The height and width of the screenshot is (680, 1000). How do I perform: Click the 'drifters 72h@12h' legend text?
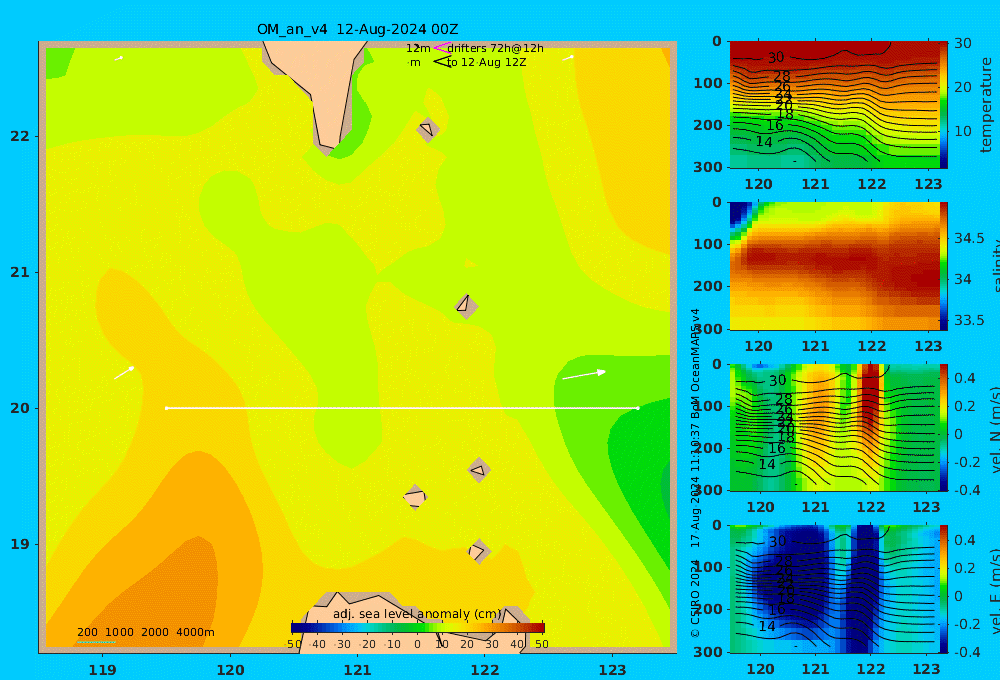pos(495,48)
